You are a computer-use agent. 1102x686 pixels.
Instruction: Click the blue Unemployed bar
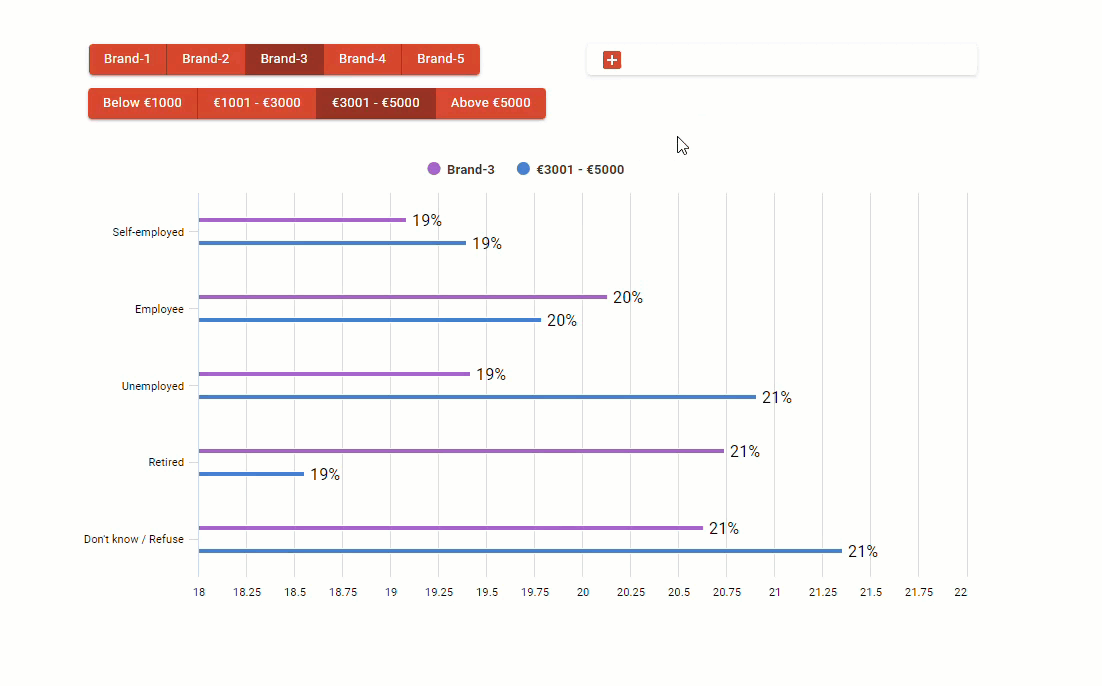(477, 397)
